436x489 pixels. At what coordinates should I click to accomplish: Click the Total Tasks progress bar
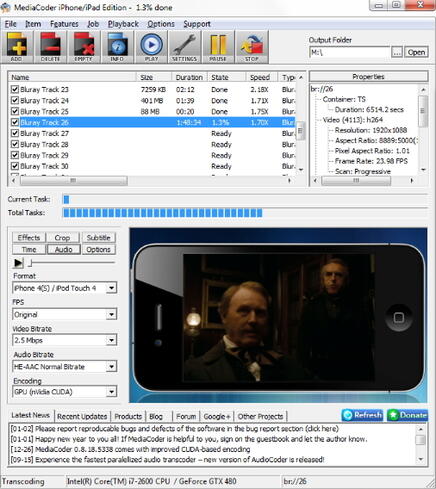click(x=245, y=213)
